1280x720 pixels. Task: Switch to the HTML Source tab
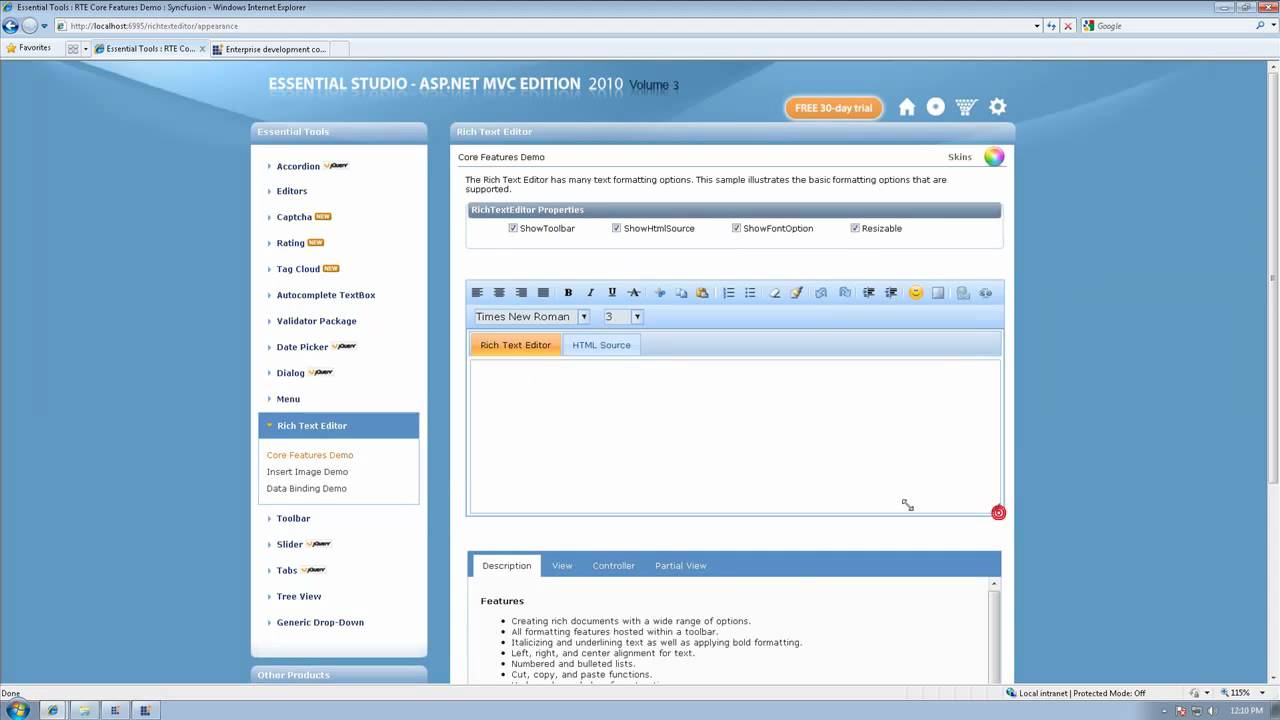(x=601, y=345)
